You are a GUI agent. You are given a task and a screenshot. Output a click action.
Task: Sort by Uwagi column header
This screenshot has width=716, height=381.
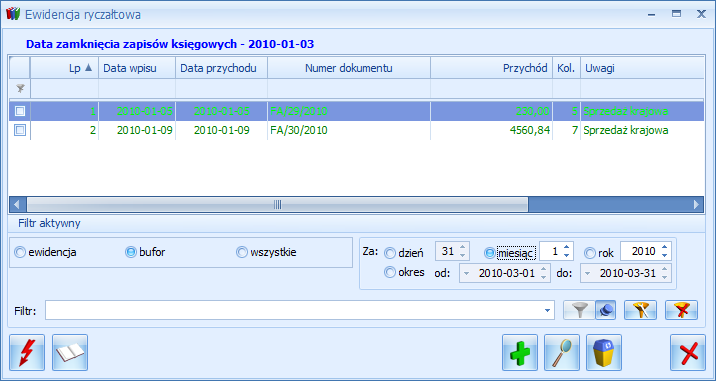coord(642,68)
